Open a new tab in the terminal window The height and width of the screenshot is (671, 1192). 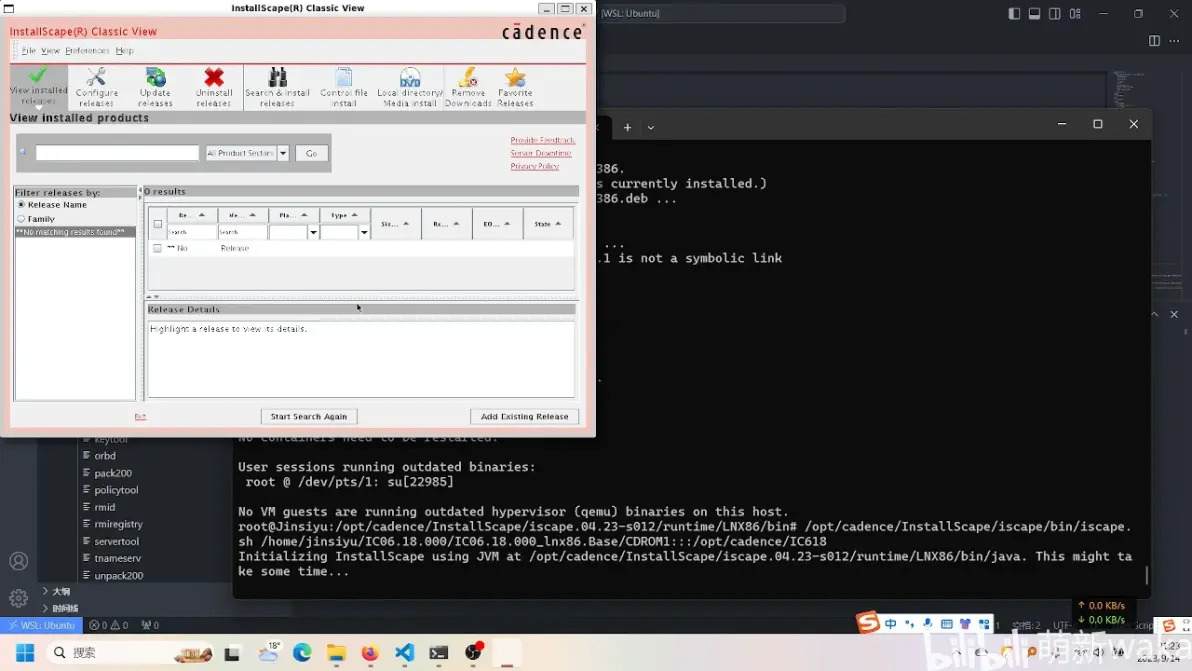627,128
